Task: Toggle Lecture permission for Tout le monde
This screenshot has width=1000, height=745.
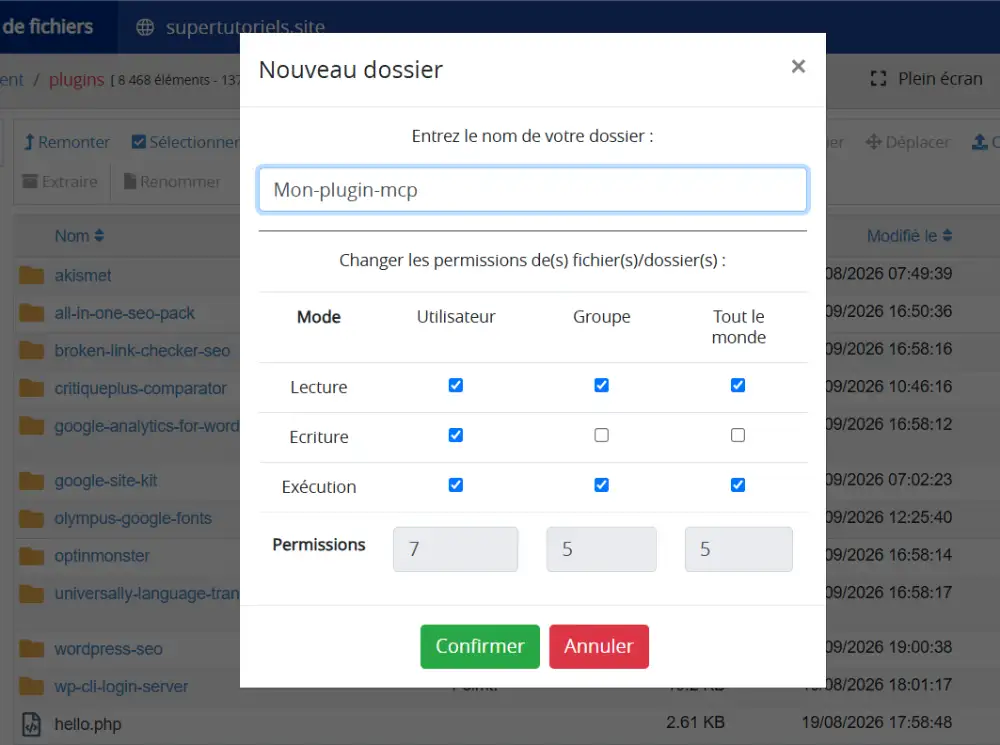Action: coord(738,385)
